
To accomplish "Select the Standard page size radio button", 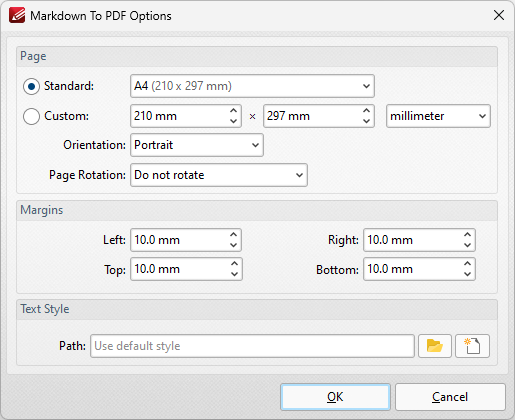I will click(31, 86).
